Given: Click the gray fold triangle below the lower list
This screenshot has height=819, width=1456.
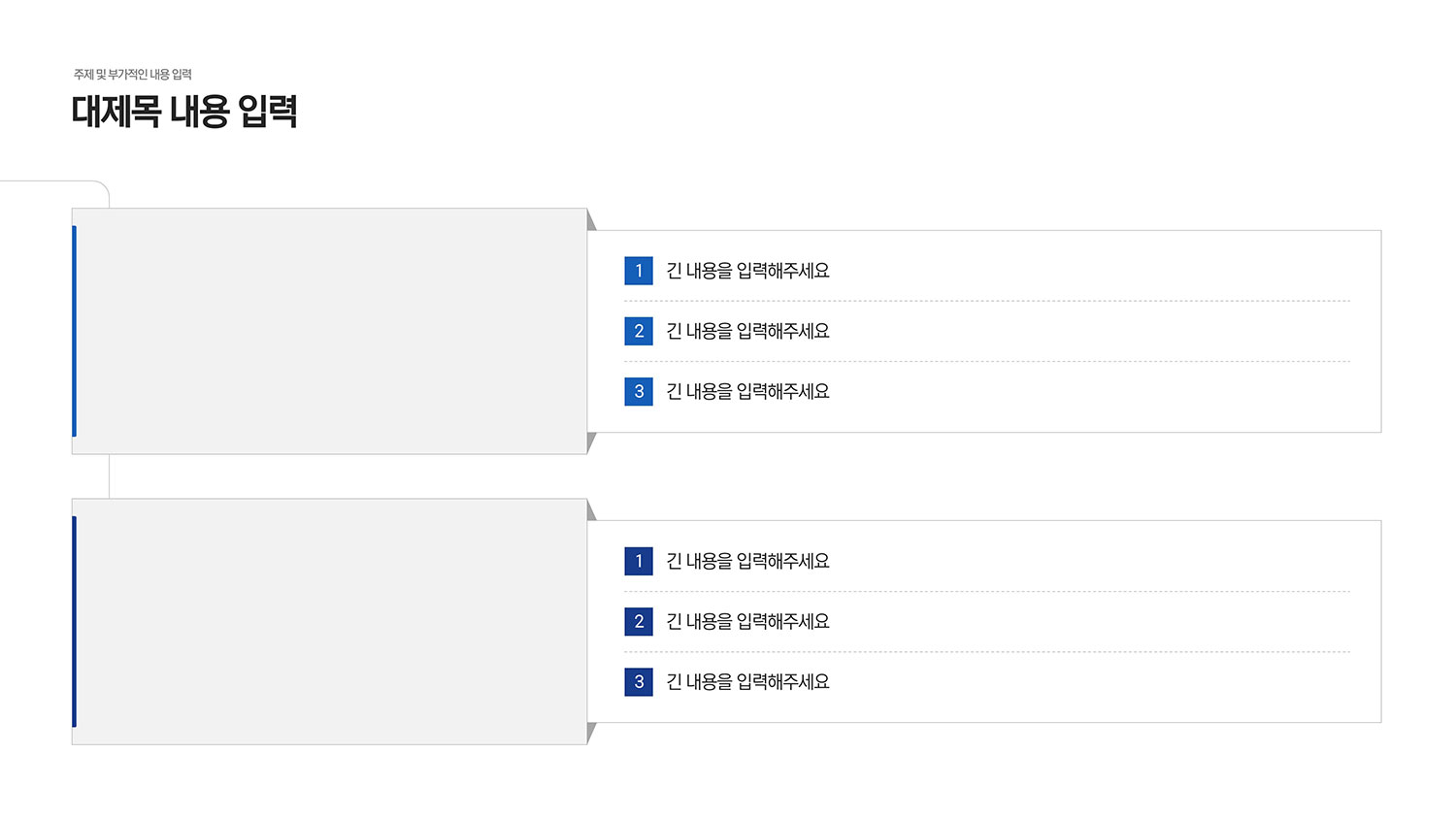Looking at the screenshot, I should tap(590, 731).
